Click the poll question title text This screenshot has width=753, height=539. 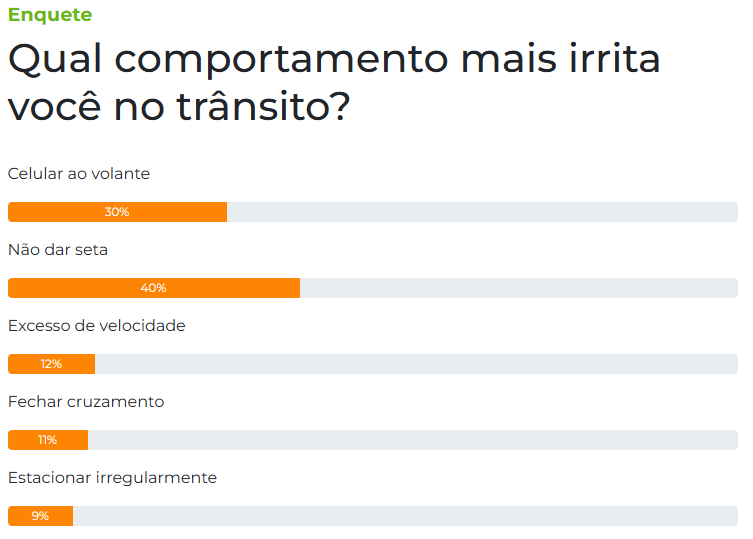pyautogui.click(x=334, y=82)
